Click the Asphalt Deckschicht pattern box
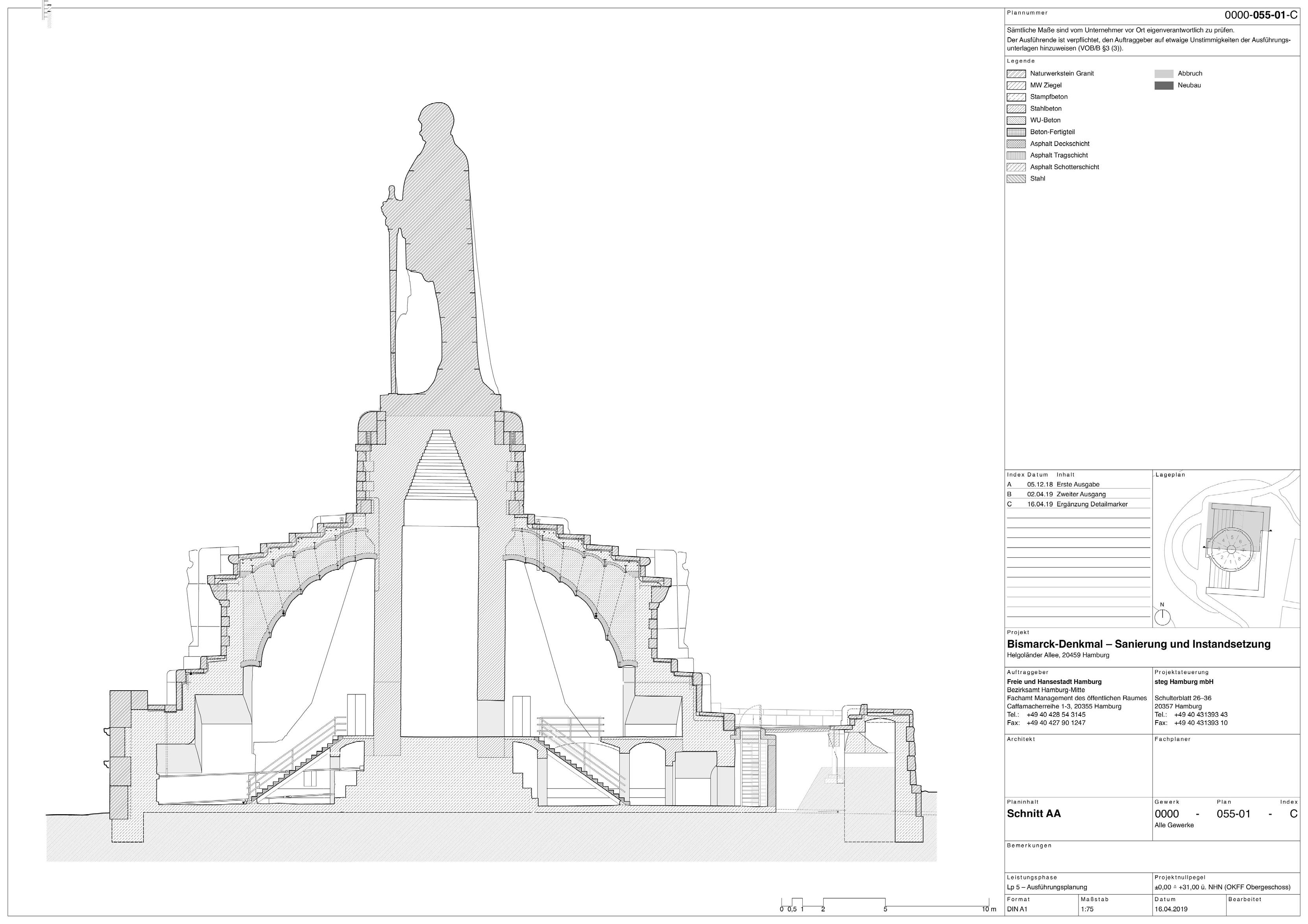This screenshot has width=1308, height=924. 1016,144
